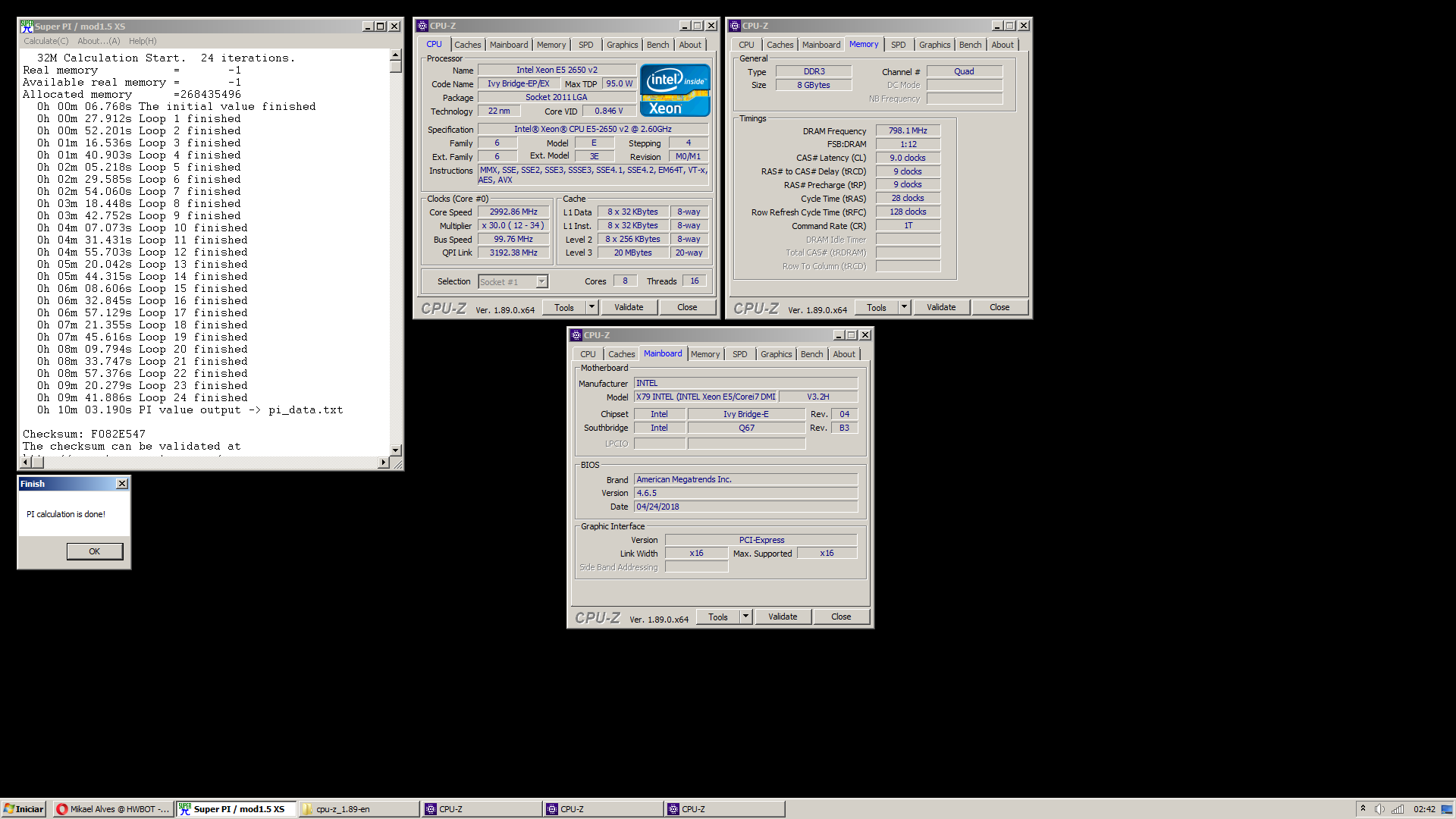Click the Intel Xeon logo in the CPU-Z CPU window
Viewport: 1456px width, 819px height.
point(675,90)
